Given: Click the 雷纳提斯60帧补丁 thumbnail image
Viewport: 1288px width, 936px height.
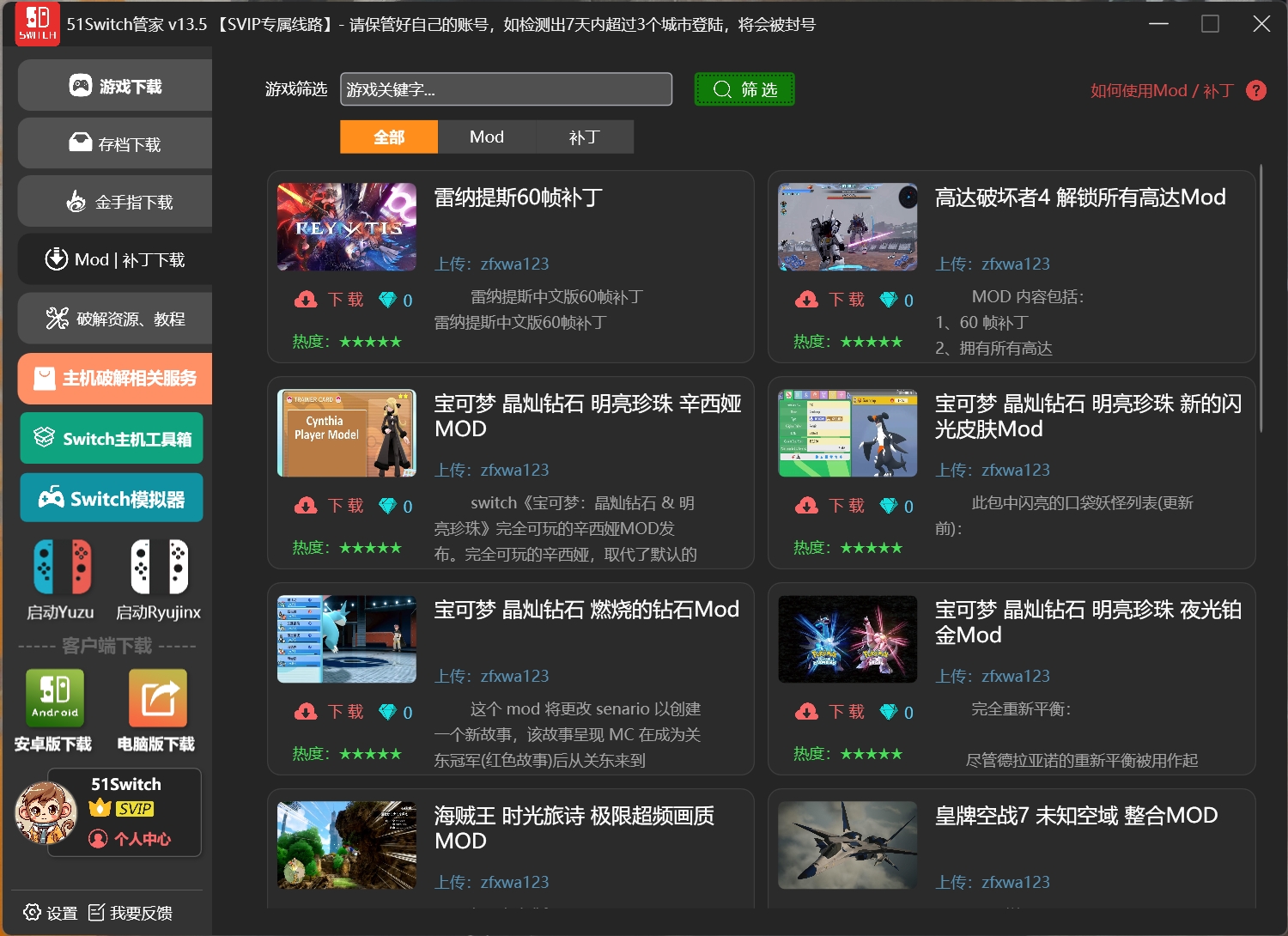Looking at the screenshot, I should point(347,227).
